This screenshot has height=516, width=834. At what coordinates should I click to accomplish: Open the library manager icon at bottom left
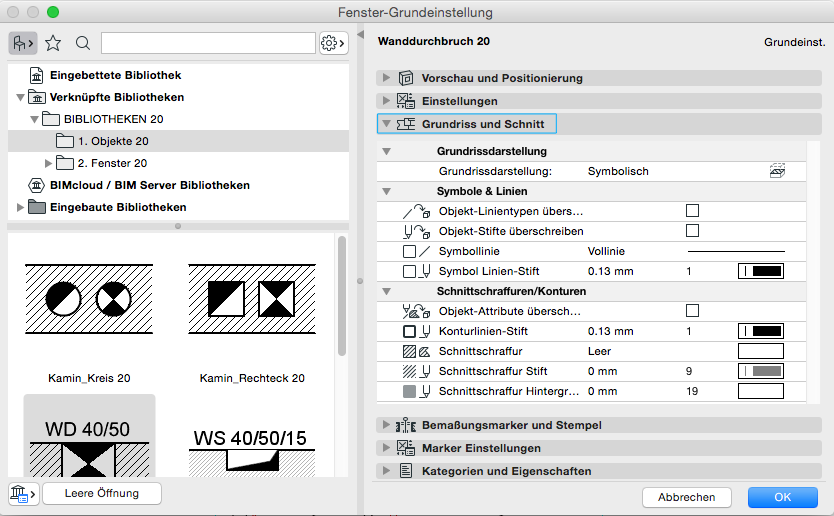pyautogui.click(x=22, y=493)
